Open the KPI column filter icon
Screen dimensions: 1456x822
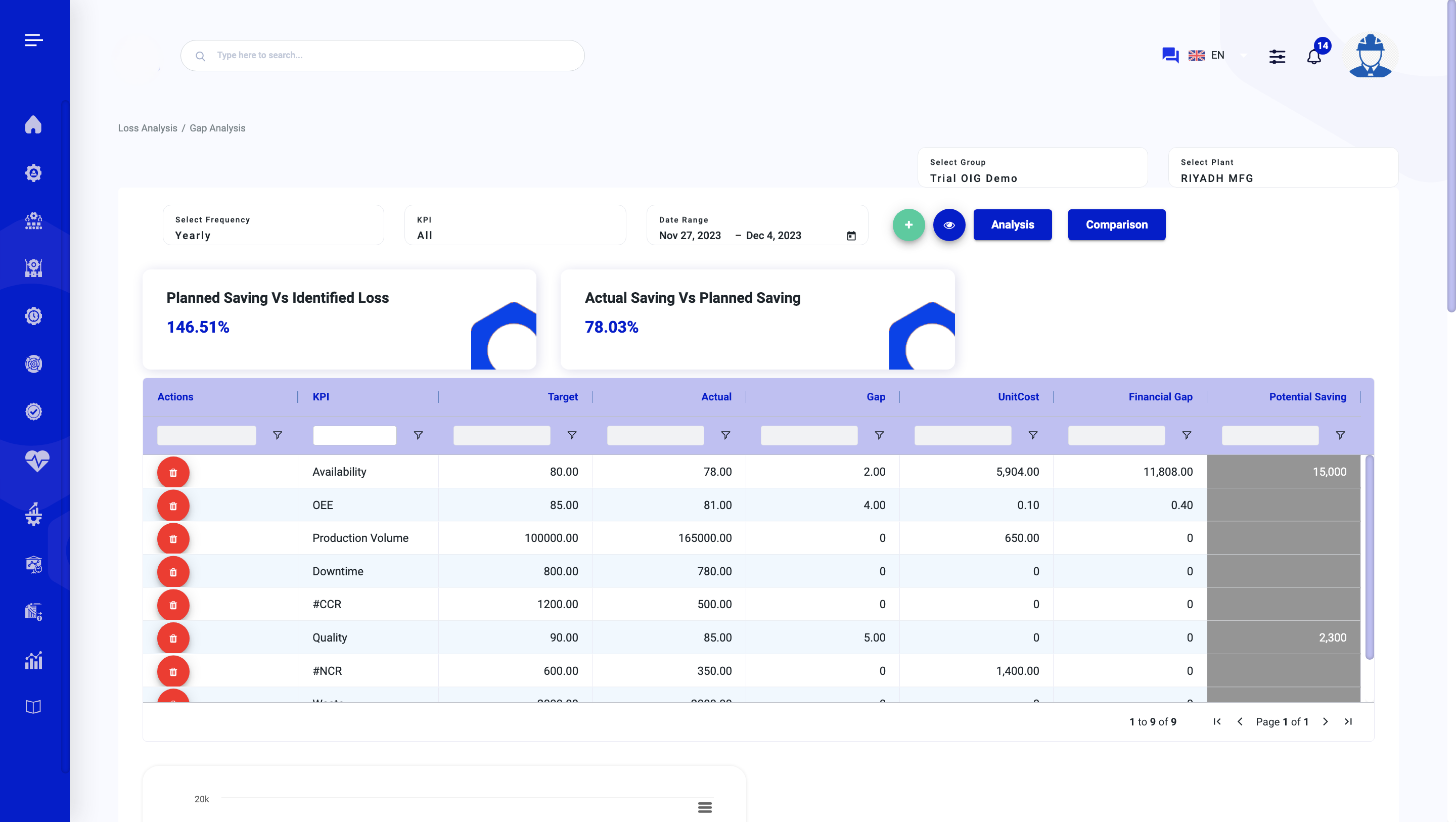tap(418, 435)
